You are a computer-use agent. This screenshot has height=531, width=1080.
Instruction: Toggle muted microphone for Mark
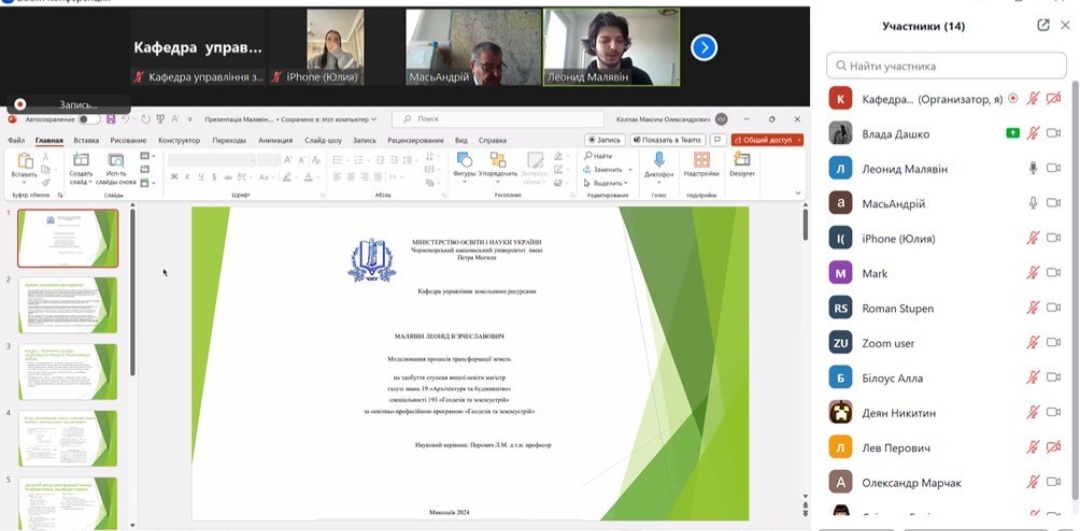tap(1032, 273)
